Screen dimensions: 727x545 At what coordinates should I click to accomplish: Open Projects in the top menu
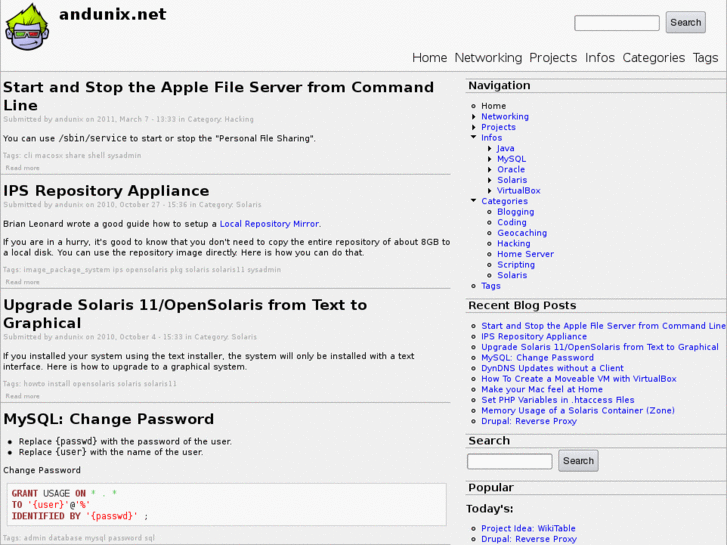coord(553,58)
